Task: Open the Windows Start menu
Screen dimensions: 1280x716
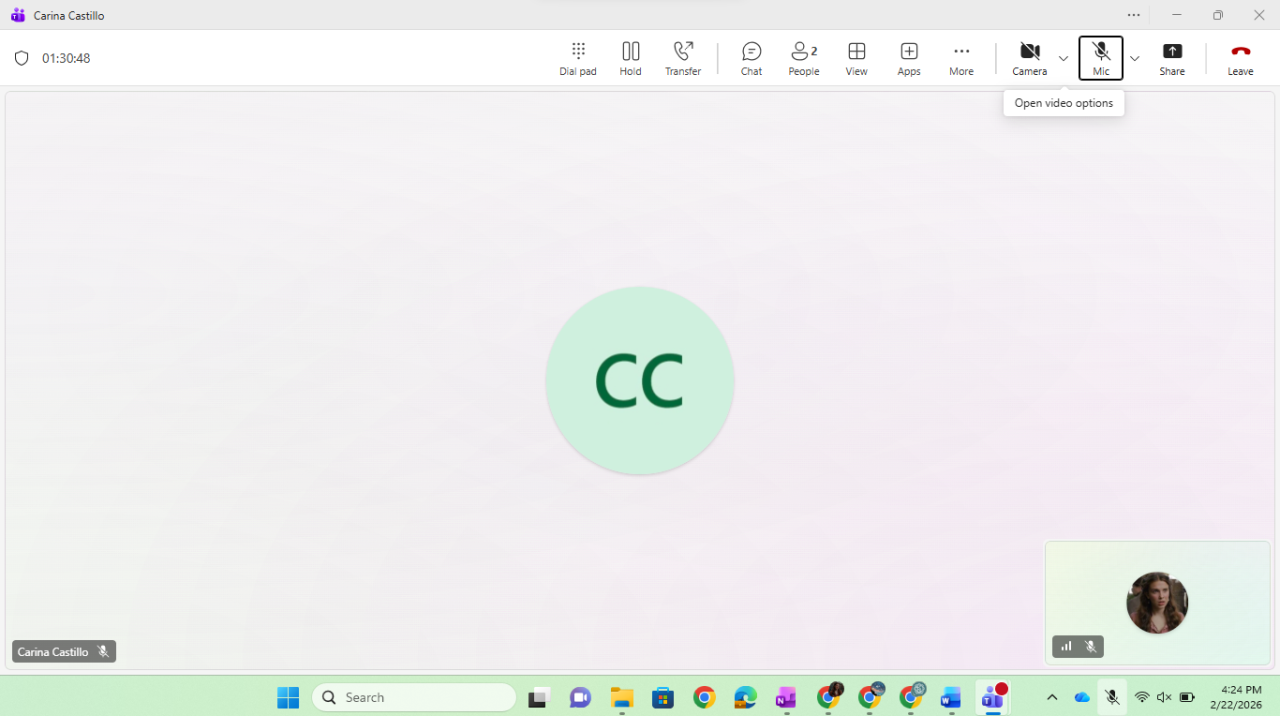Action: coord(288,697)
